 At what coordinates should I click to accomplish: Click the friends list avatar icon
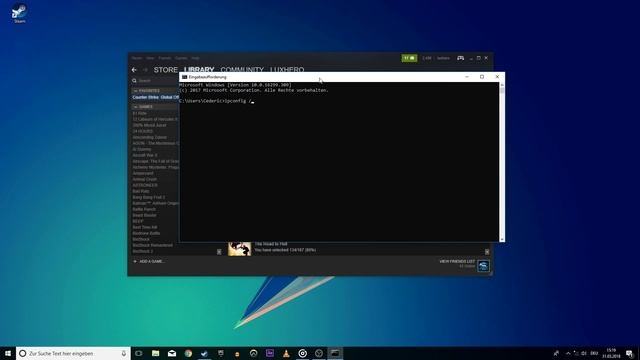pyautogui.click(x=483, y=266)
